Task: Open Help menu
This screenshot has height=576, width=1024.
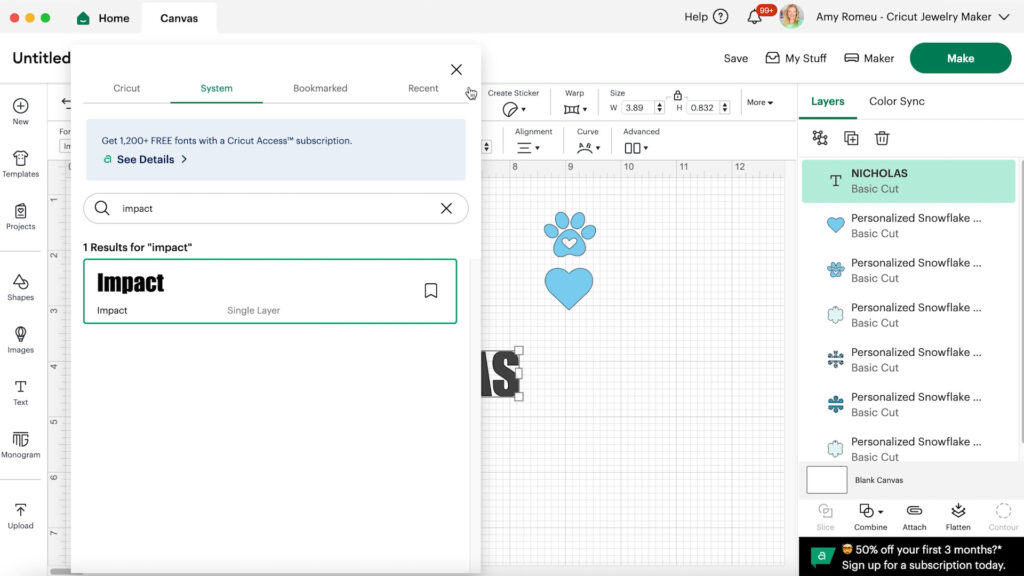Action: [706, 17]
